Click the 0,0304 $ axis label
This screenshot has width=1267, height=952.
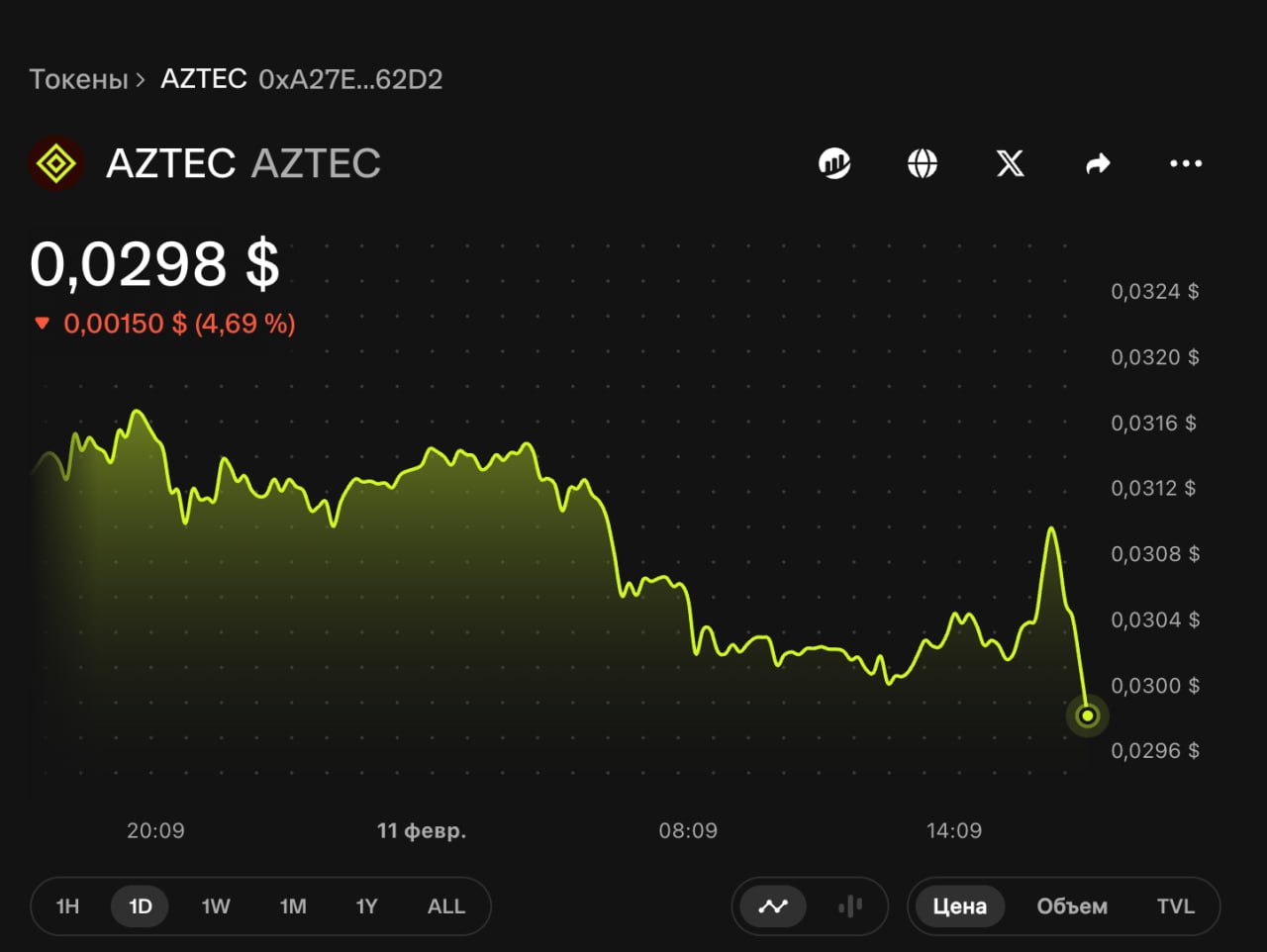click(x=1155, y=619)
